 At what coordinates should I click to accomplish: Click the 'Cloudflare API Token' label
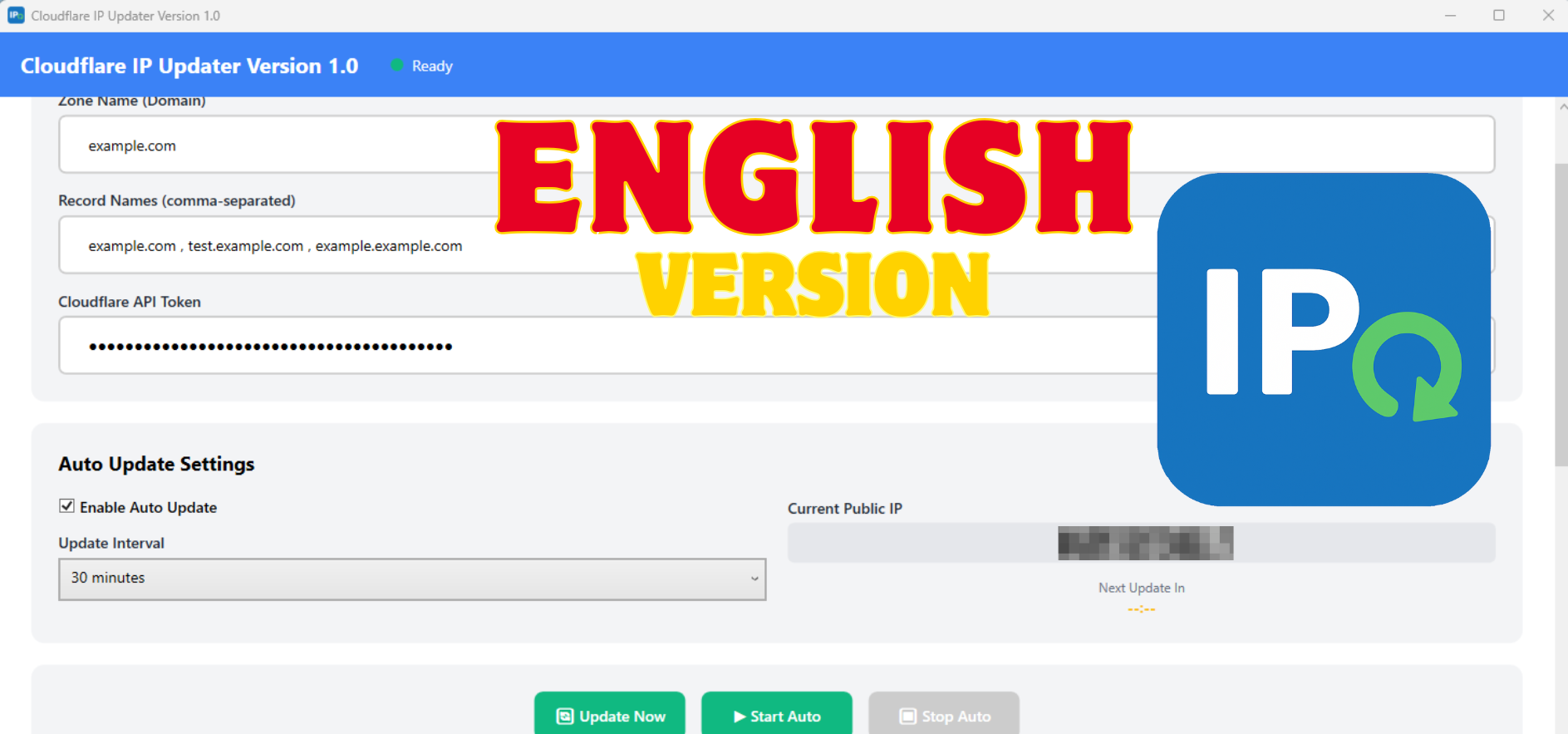[130, 302]
